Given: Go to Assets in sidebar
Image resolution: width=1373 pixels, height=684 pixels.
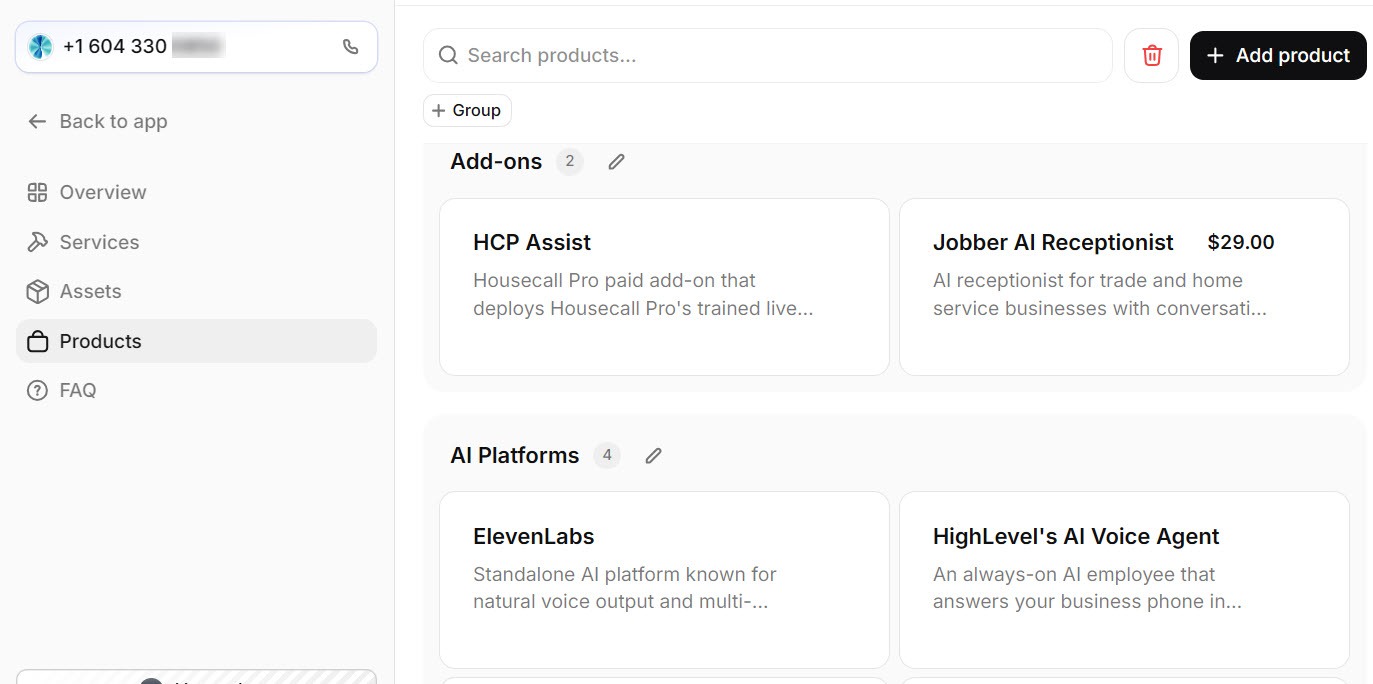Looking at the screenshot, I should click(196, 291).
